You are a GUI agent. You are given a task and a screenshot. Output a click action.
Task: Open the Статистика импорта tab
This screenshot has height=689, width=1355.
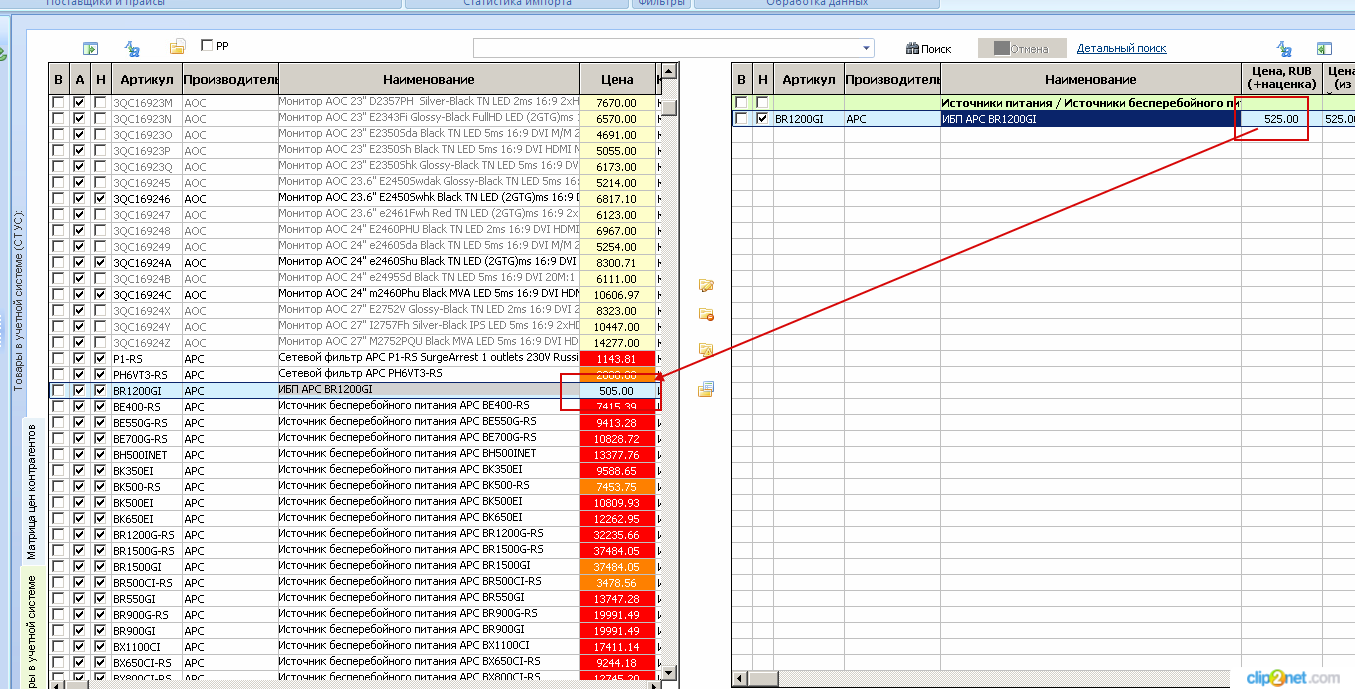coord(517,4)
